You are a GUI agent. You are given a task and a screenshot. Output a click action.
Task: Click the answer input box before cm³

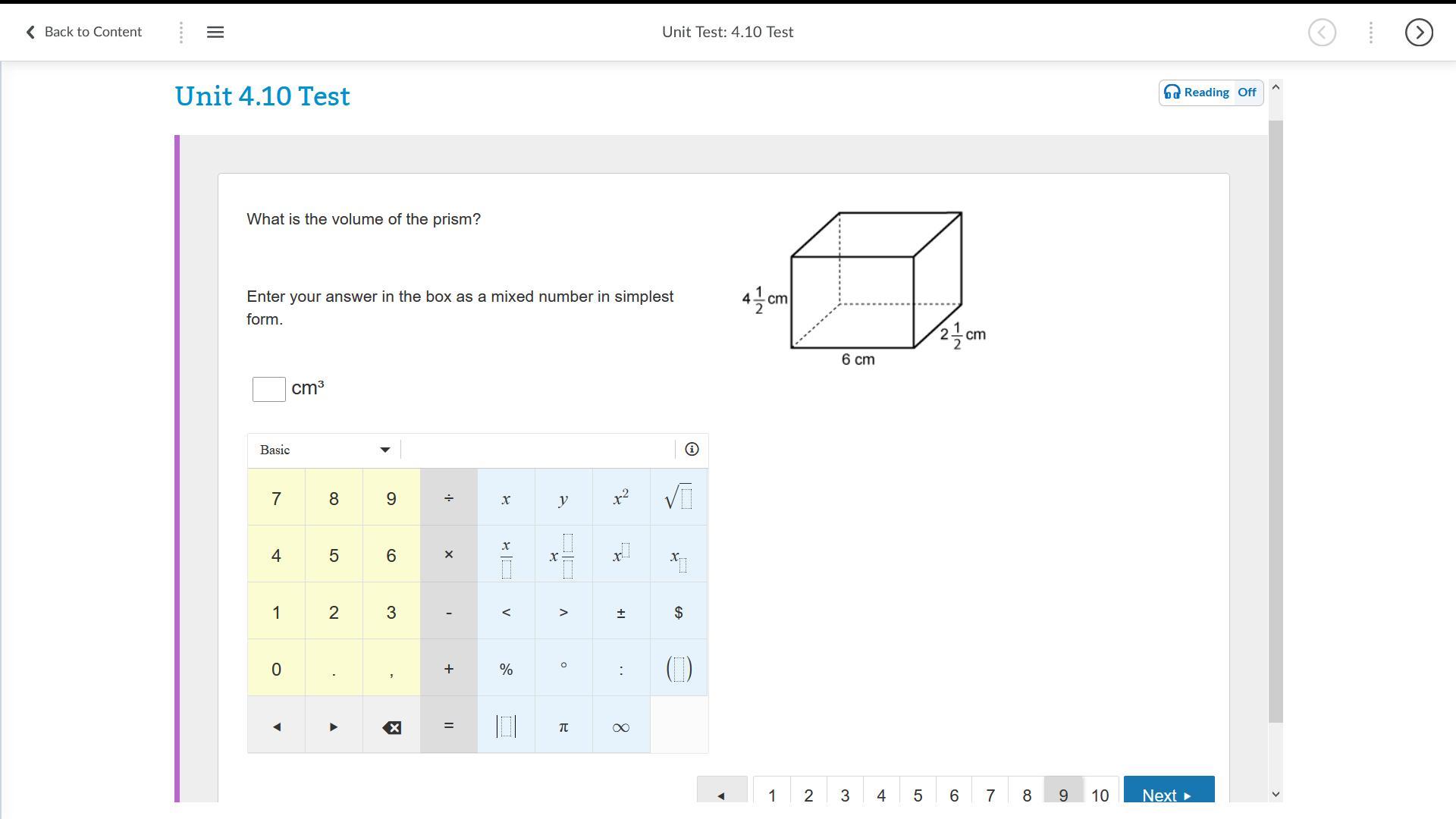click(268, 389)
